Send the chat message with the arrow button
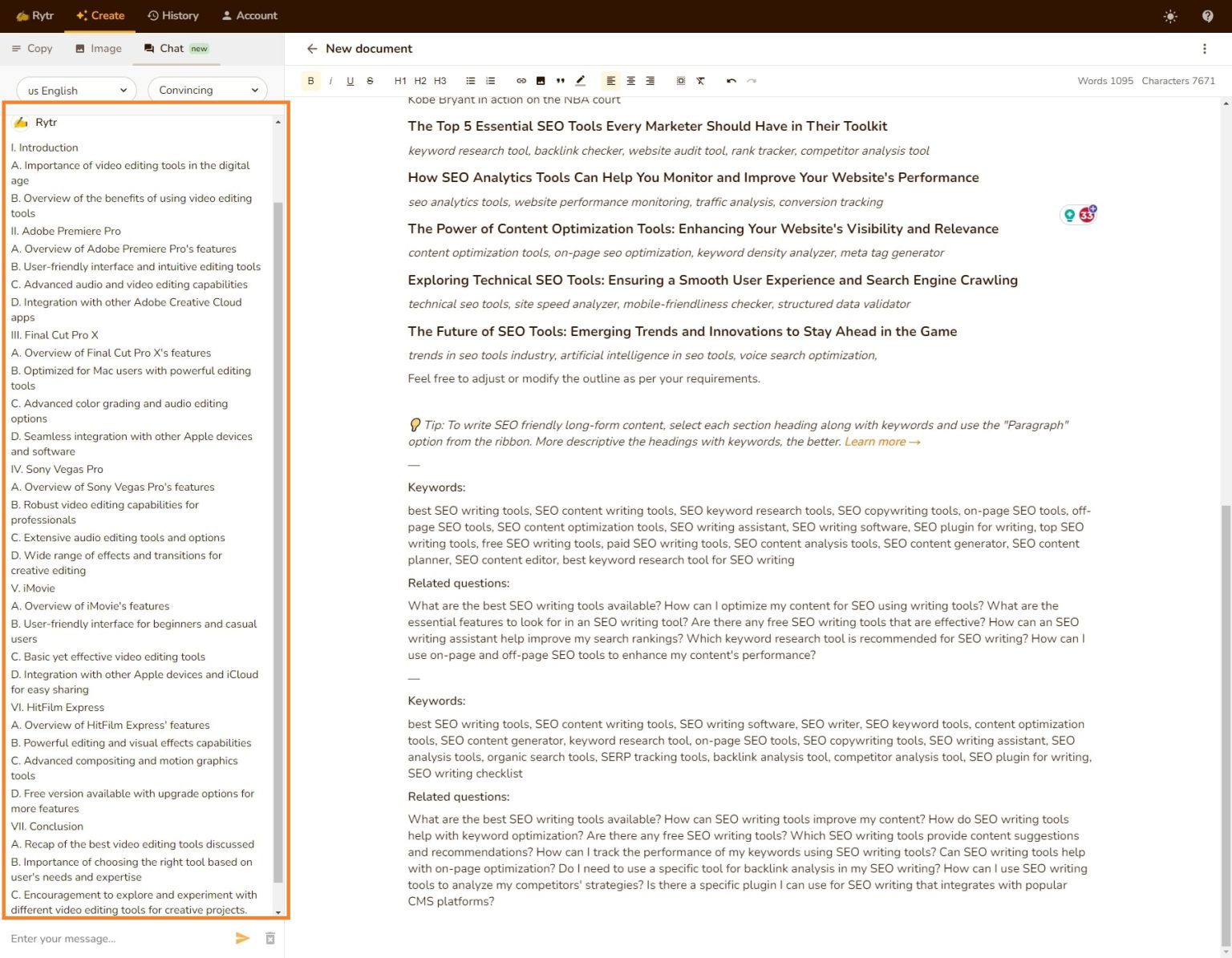 point(243,938)
